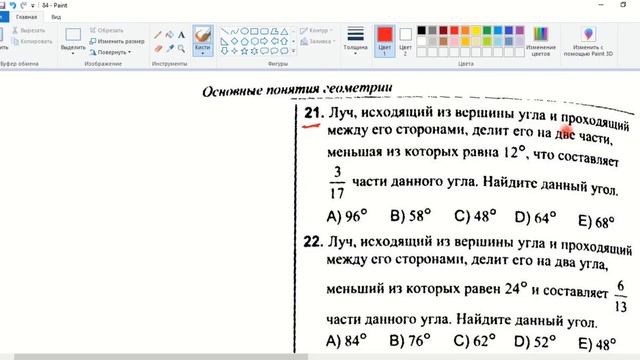Image resolution: width=640 pixels, height=360 pixels.
Task: Expand the shapes gallery more arrow
Action: coord(293,51)
